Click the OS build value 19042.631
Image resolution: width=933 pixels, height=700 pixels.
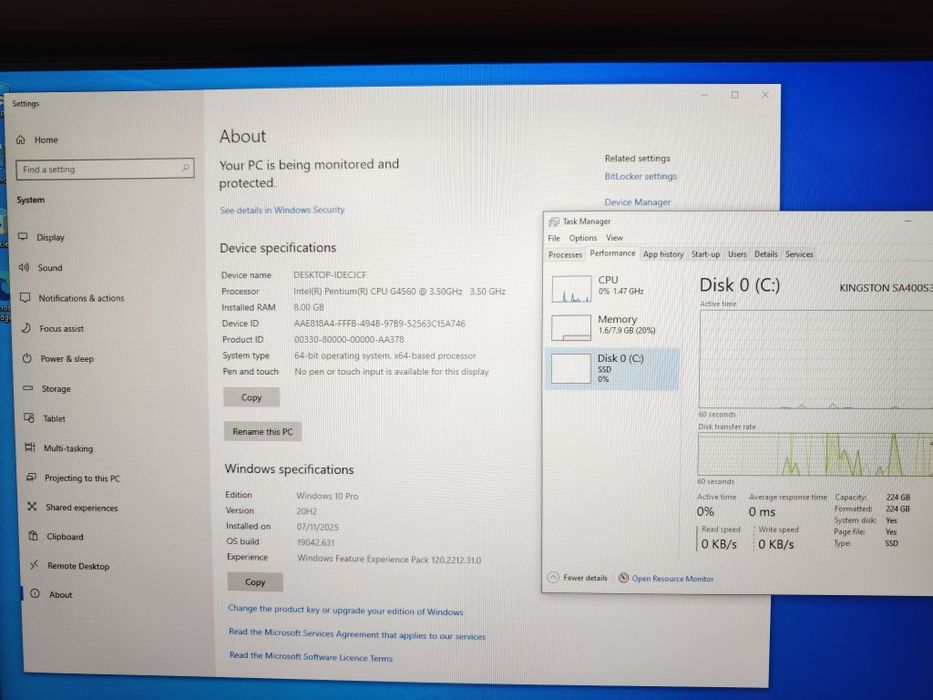point(315,542)
